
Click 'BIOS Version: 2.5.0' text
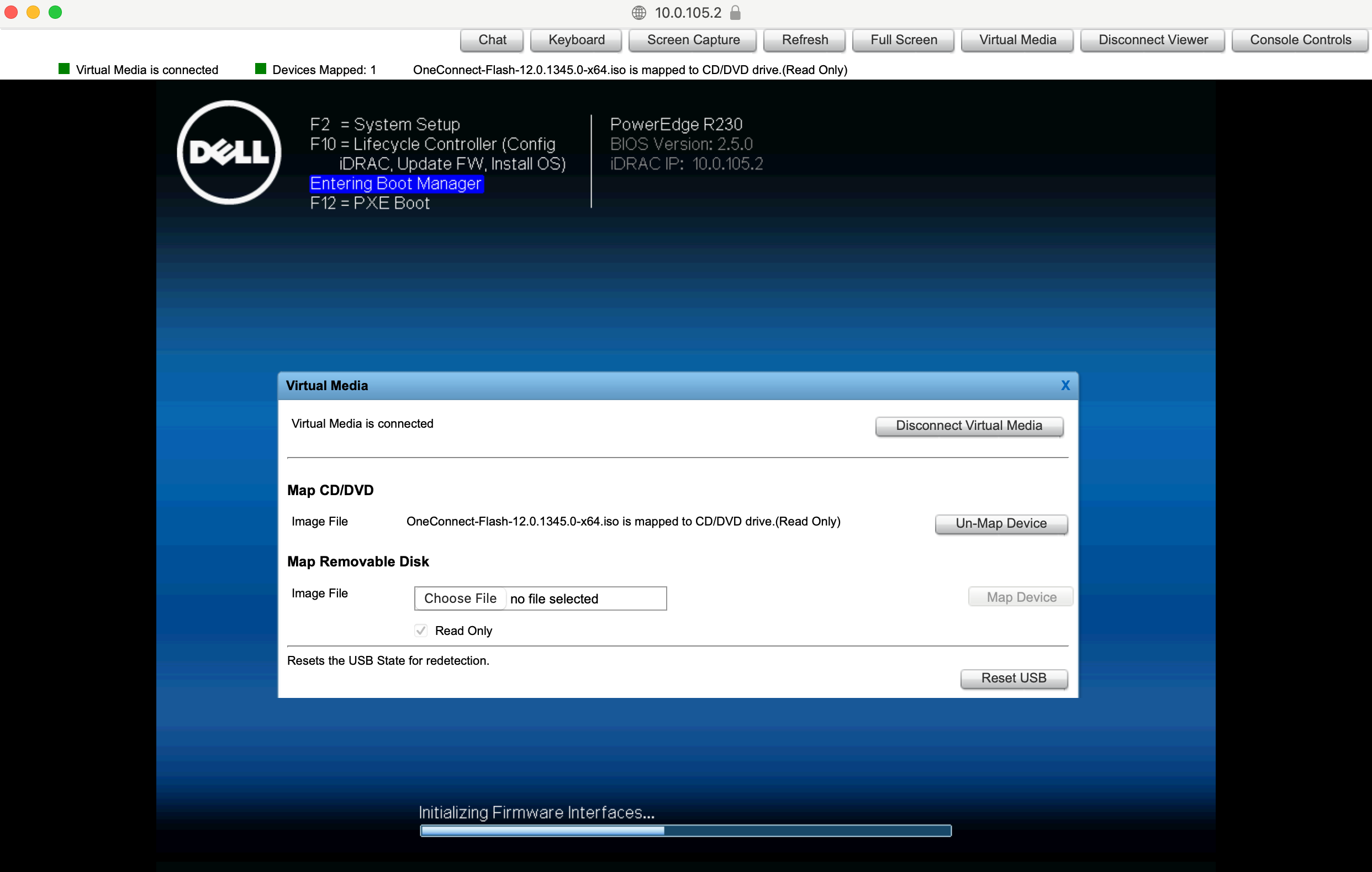pyautogui.click(x=682, y=144)
